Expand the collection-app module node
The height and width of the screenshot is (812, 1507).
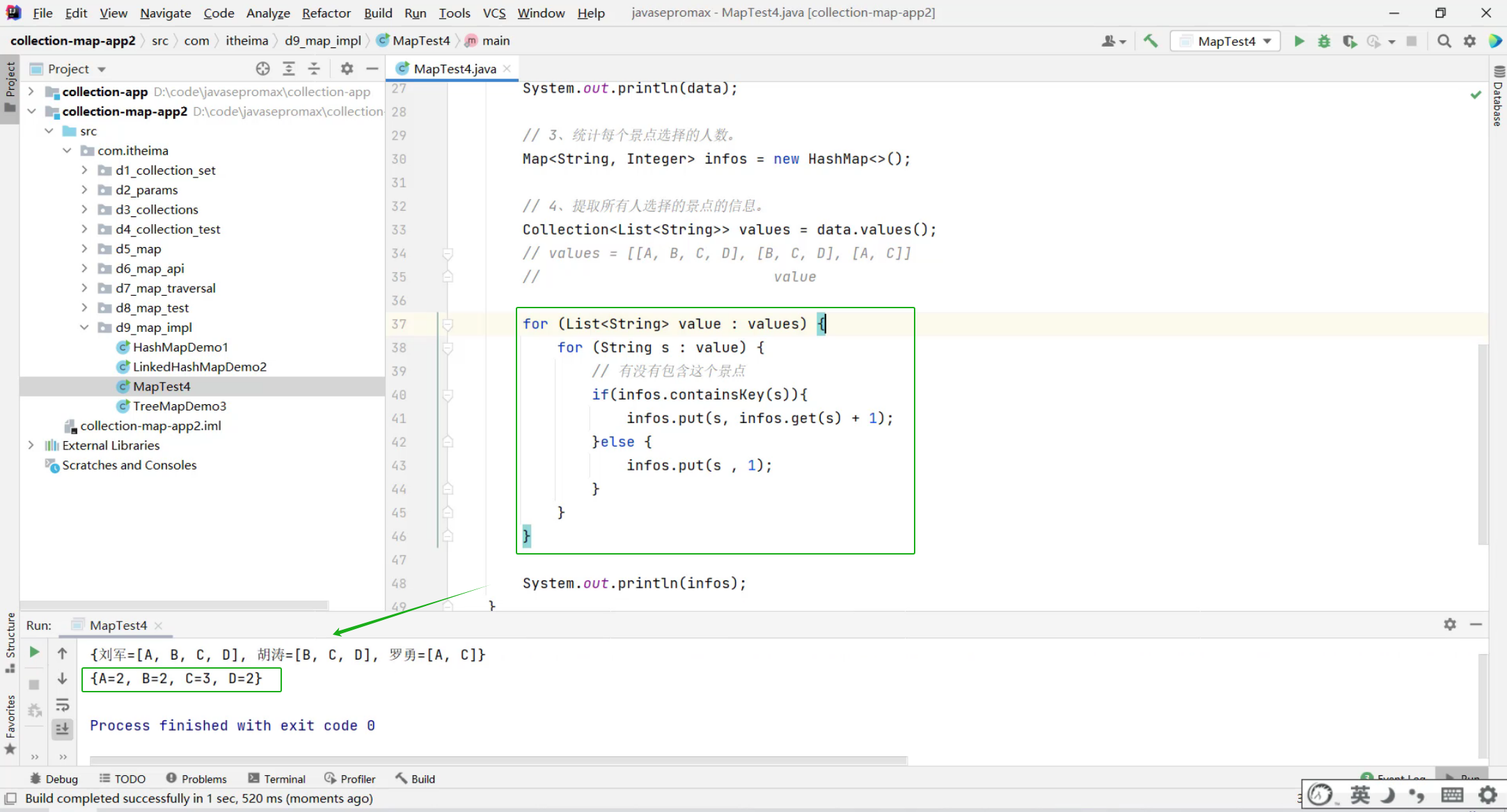point(31,92)
